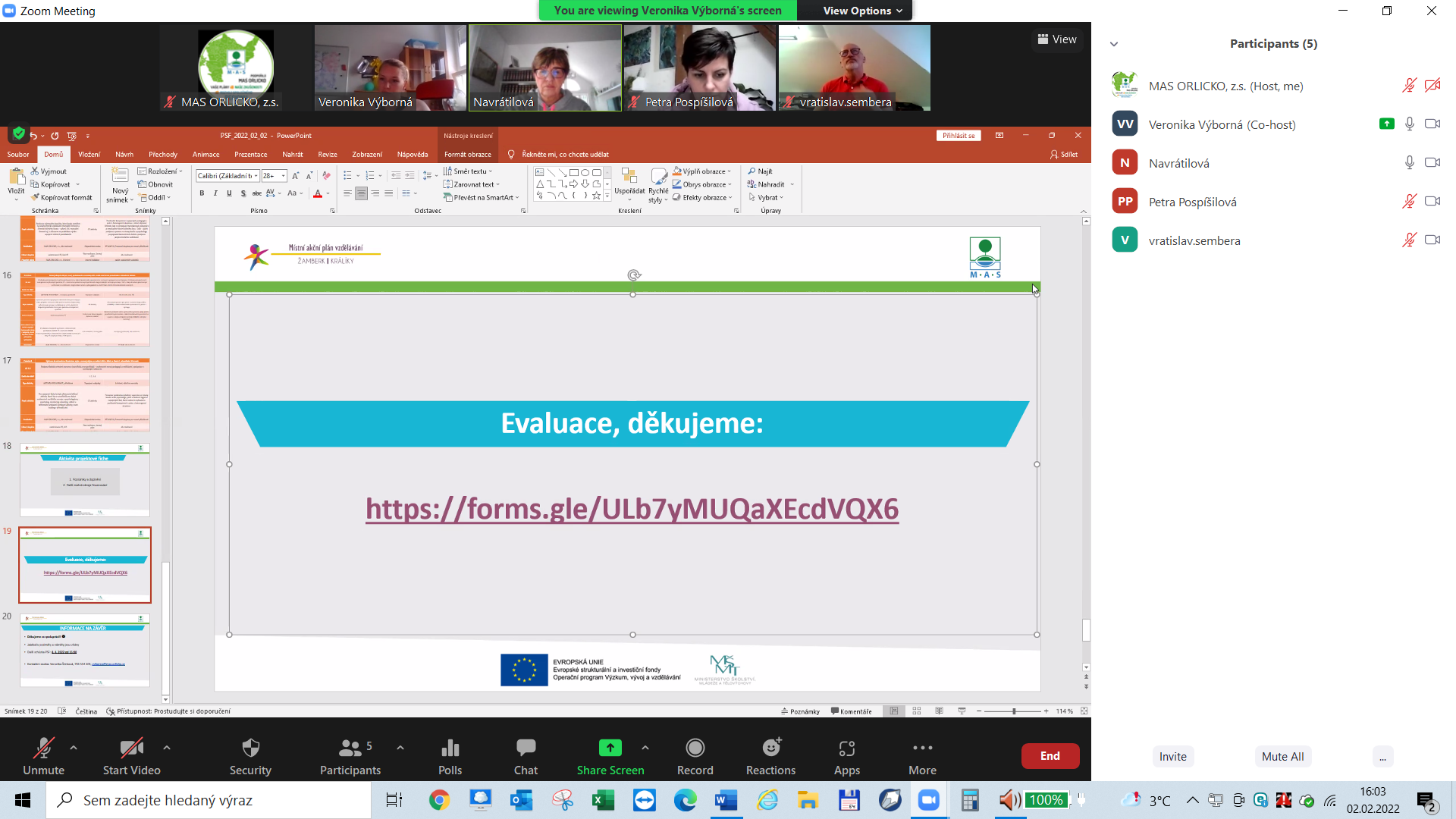The image size is (1456, 819).
Task: Click the Security shield icon
Action: (250, 748)
